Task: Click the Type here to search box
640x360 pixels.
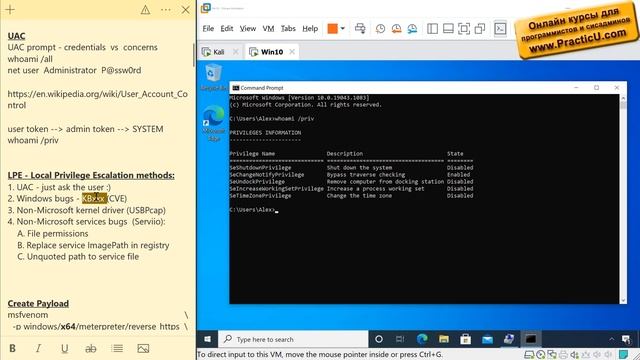Action: coord(293,339)
